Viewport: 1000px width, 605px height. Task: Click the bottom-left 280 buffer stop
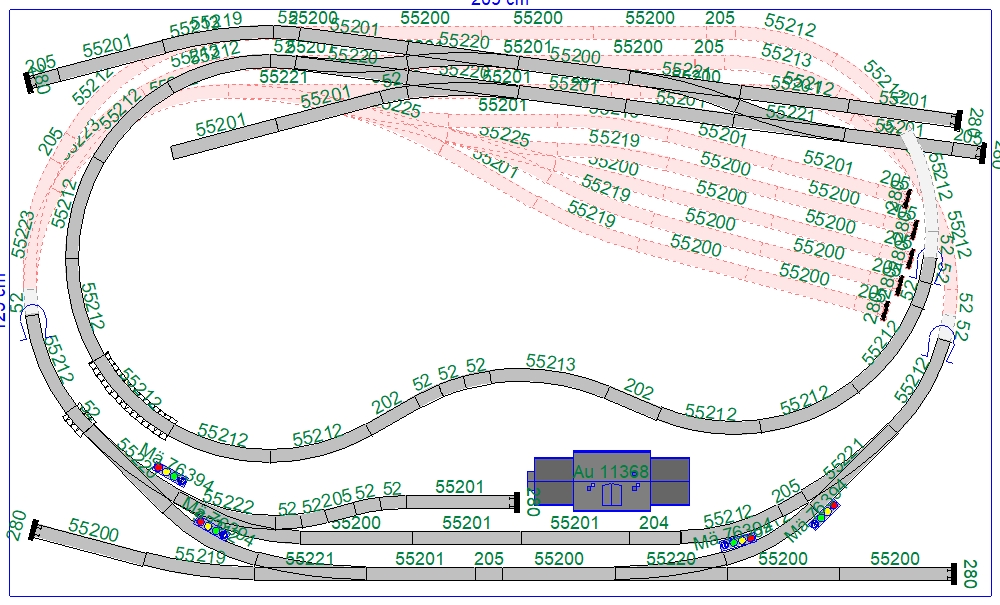[35, 530]
